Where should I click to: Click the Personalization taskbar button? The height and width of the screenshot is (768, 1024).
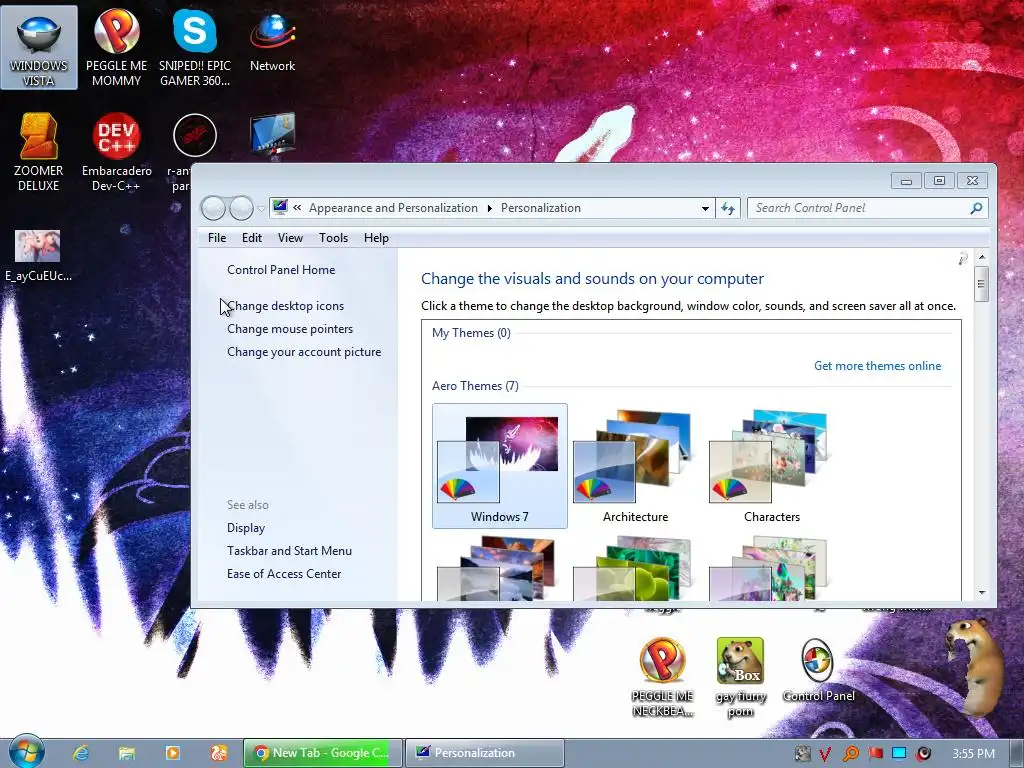[x=485, y=753]
